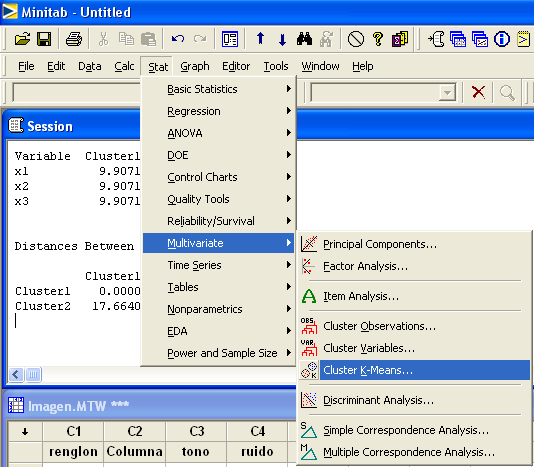Click the Edit Last Dialog icon

230,39
